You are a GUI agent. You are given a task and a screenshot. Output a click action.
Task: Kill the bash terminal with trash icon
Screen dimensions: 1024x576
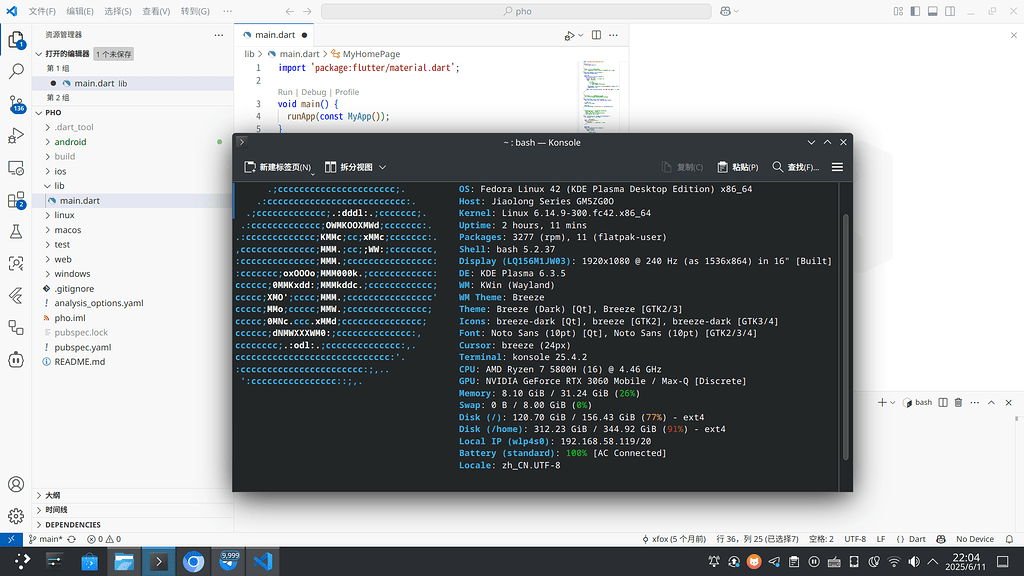pyautogui.click(x=958, y=402)
